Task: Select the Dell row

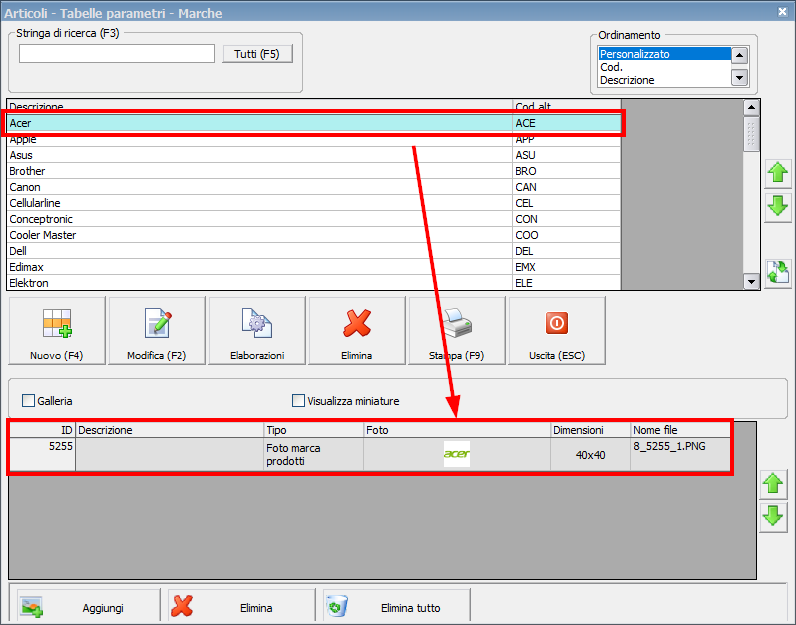Action: coord(314,251)
